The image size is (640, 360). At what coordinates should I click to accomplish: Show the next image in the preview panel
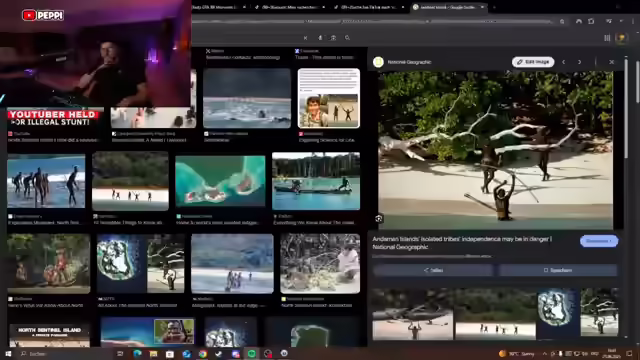(579, 62)
